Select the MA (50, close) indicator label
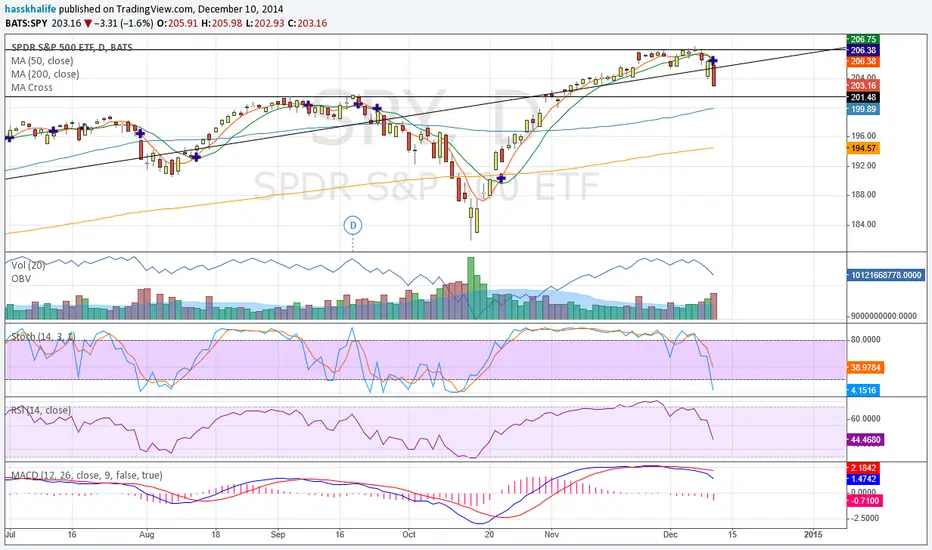The width and height of the screenshot is (932, 550). coord(42,61)
